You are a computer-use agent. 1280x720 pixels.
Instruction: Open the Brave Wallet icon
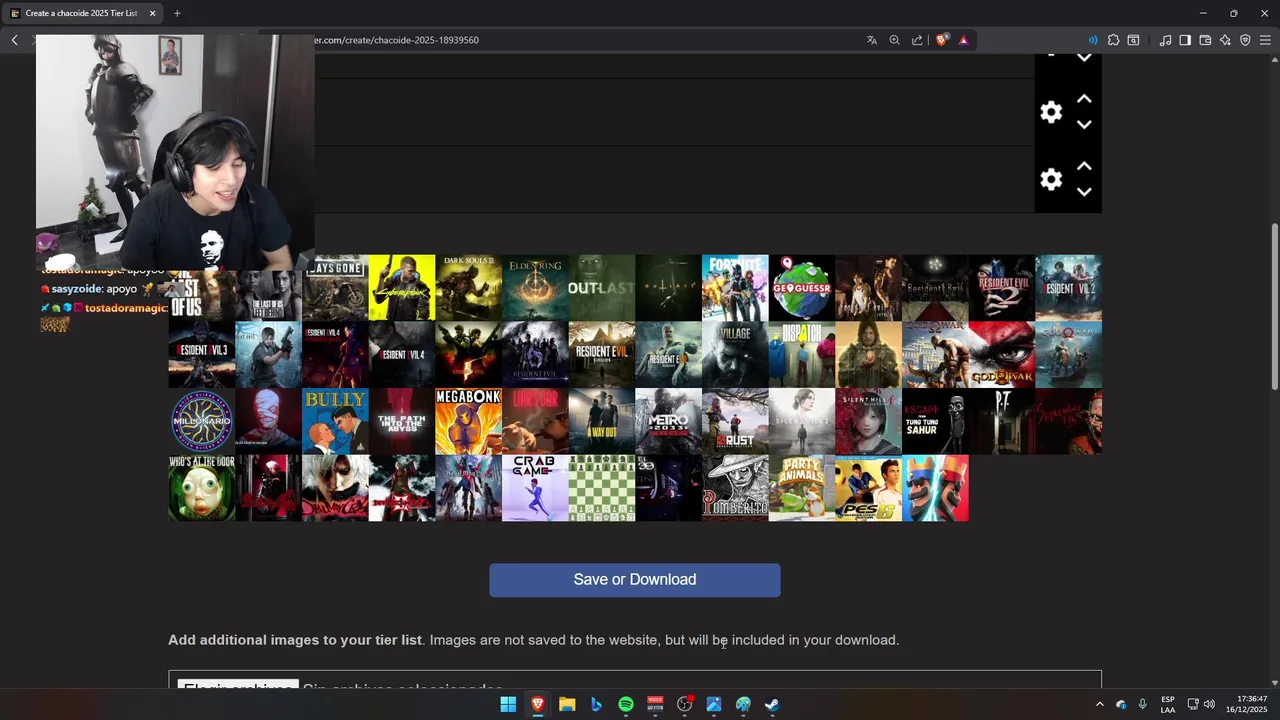(x=1205, y=40)
